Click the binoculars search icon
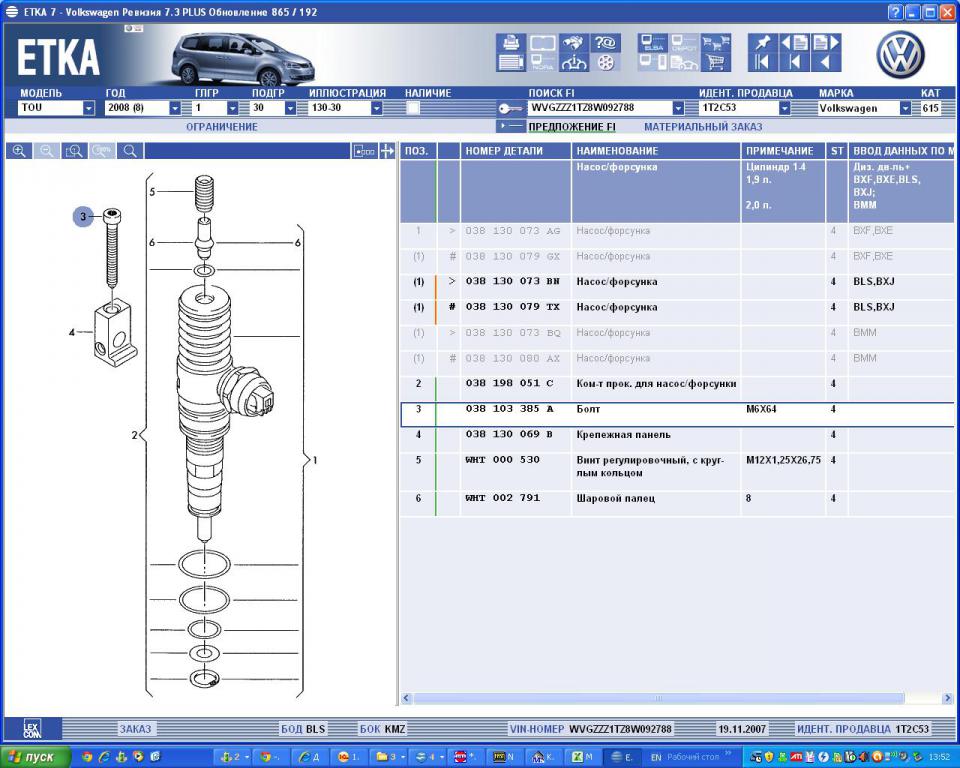The image size is (960, 768). click(x=574, y=43)
